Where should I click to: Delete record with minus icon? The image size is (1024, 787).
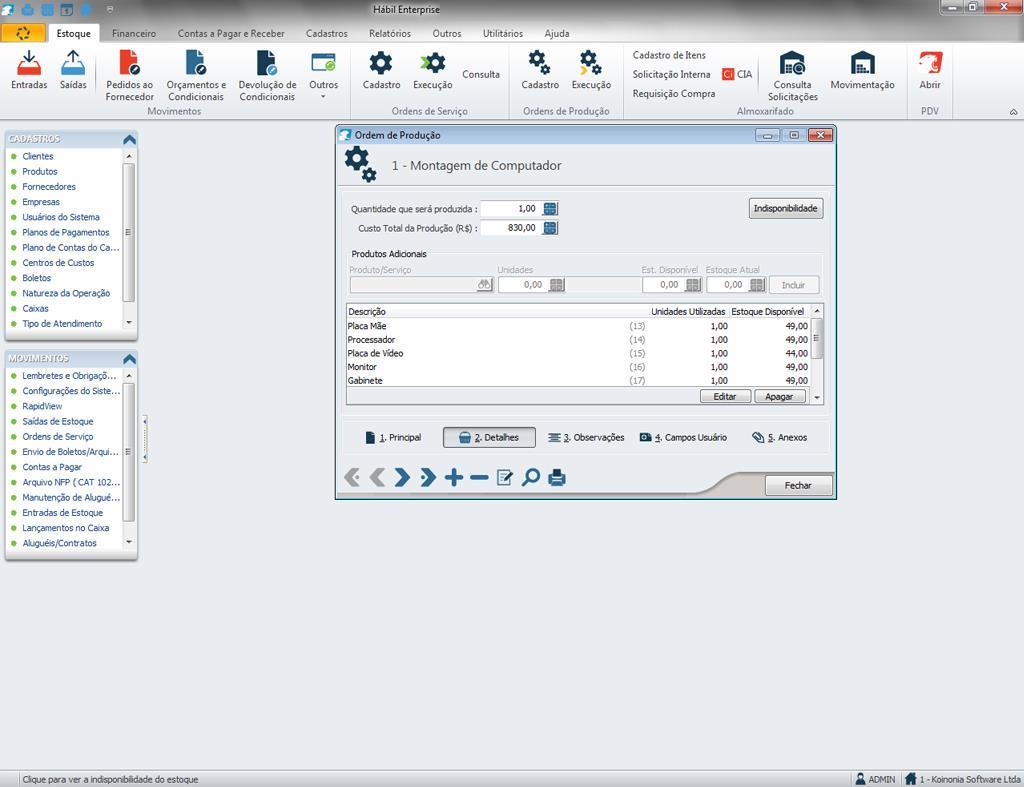(x=479, y=477)
